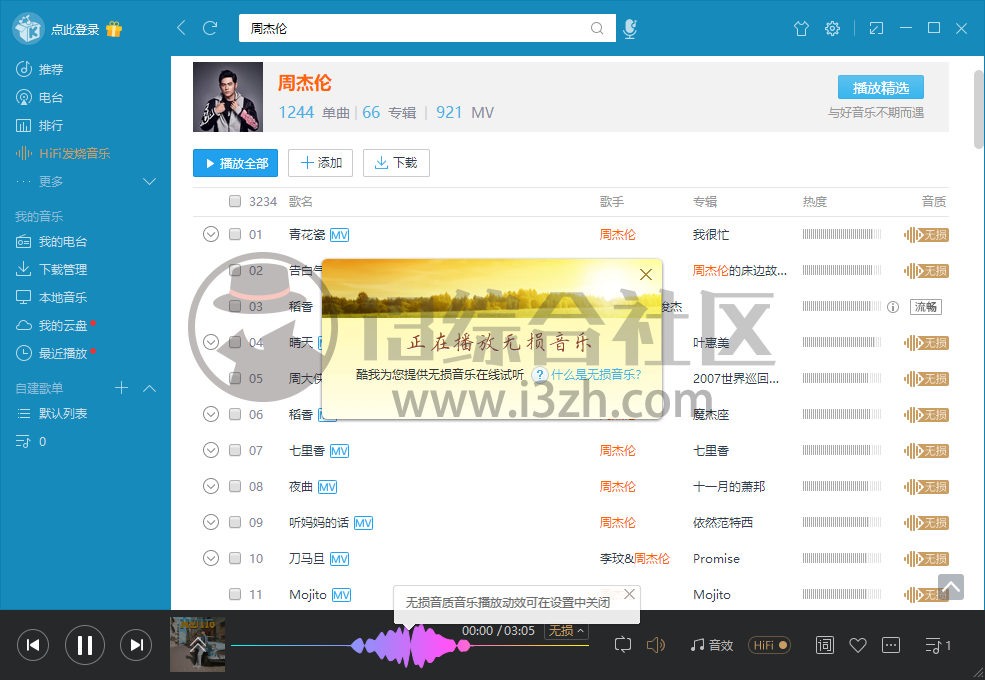Screen dimensions: 985x680
Task: Open 下载管理 in the sidebar
Action: point(52,270)
